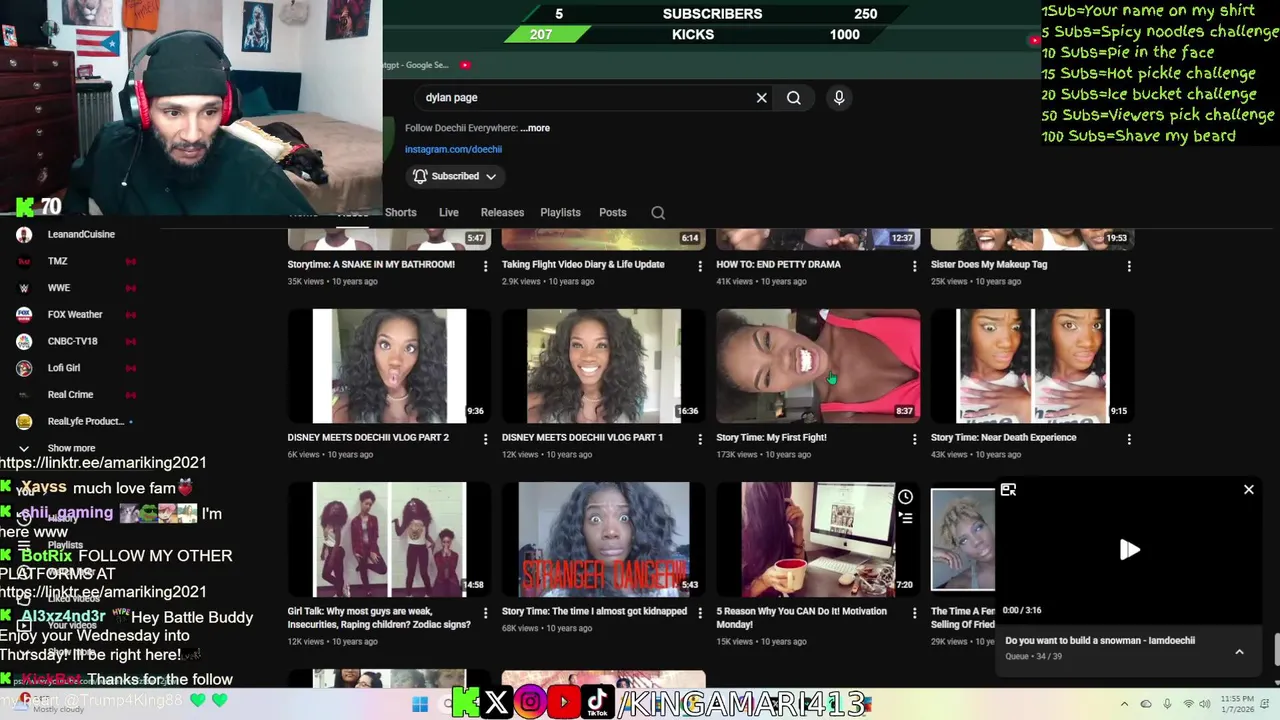Show hidden system tray icons
The image size is (1280, 720).
coord(1123,704)
